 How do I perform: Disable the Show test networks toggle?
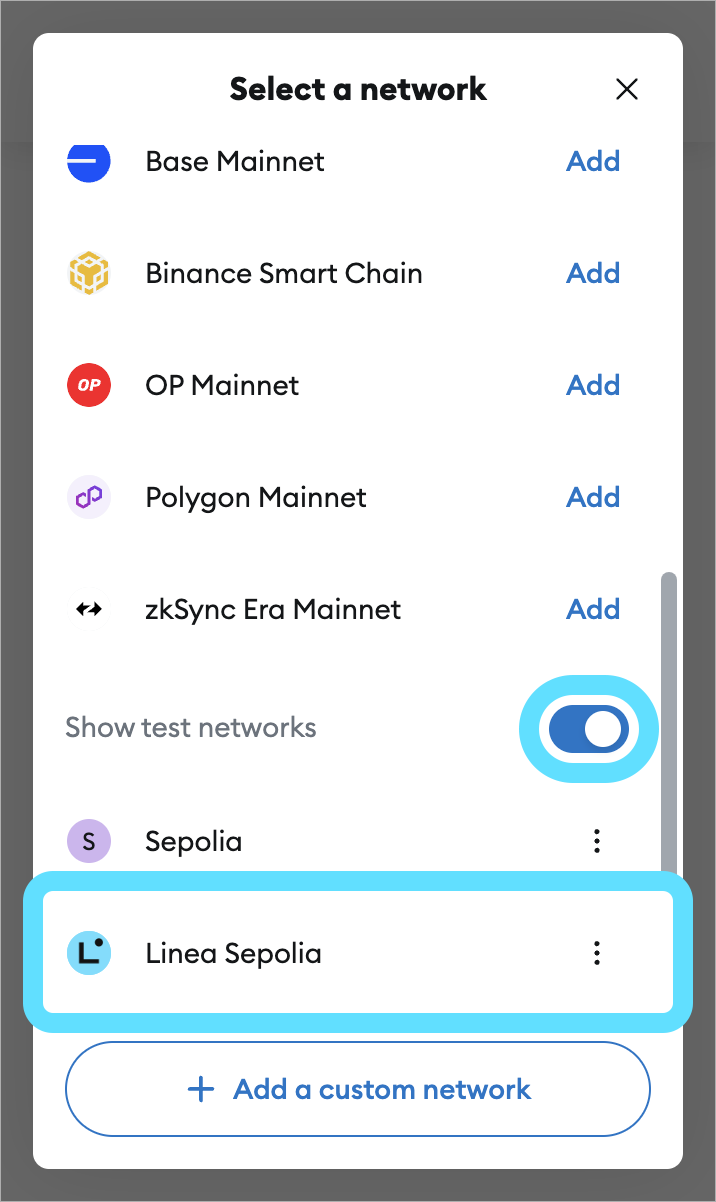[x=588, y=728]
